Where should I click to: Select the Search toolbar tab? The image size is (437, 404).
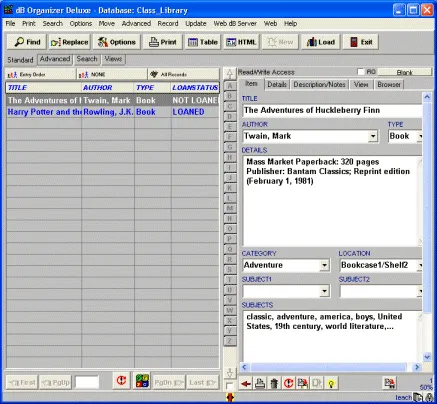(87, 59)
